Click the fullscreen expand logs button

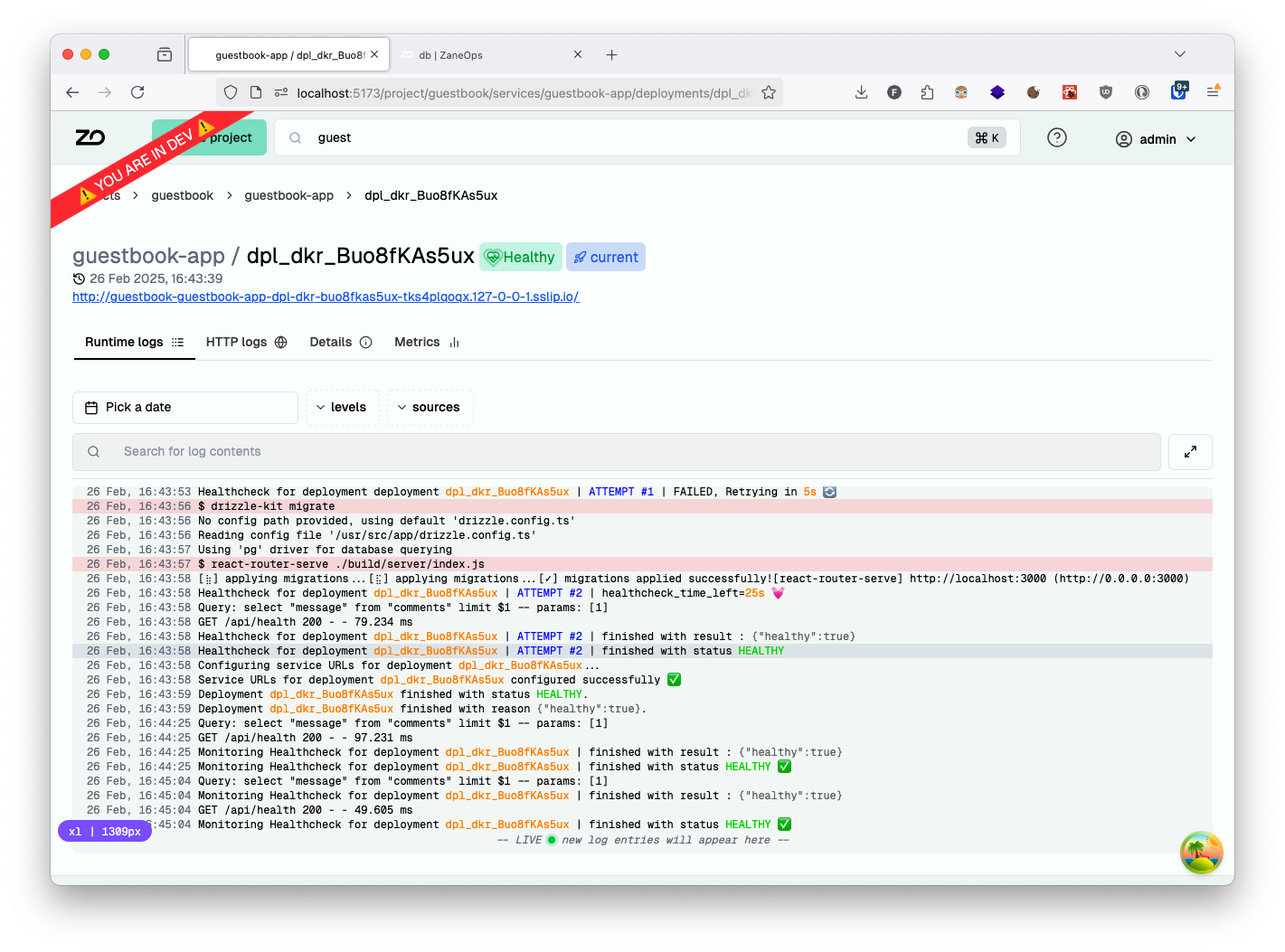tap(1190, 451)
